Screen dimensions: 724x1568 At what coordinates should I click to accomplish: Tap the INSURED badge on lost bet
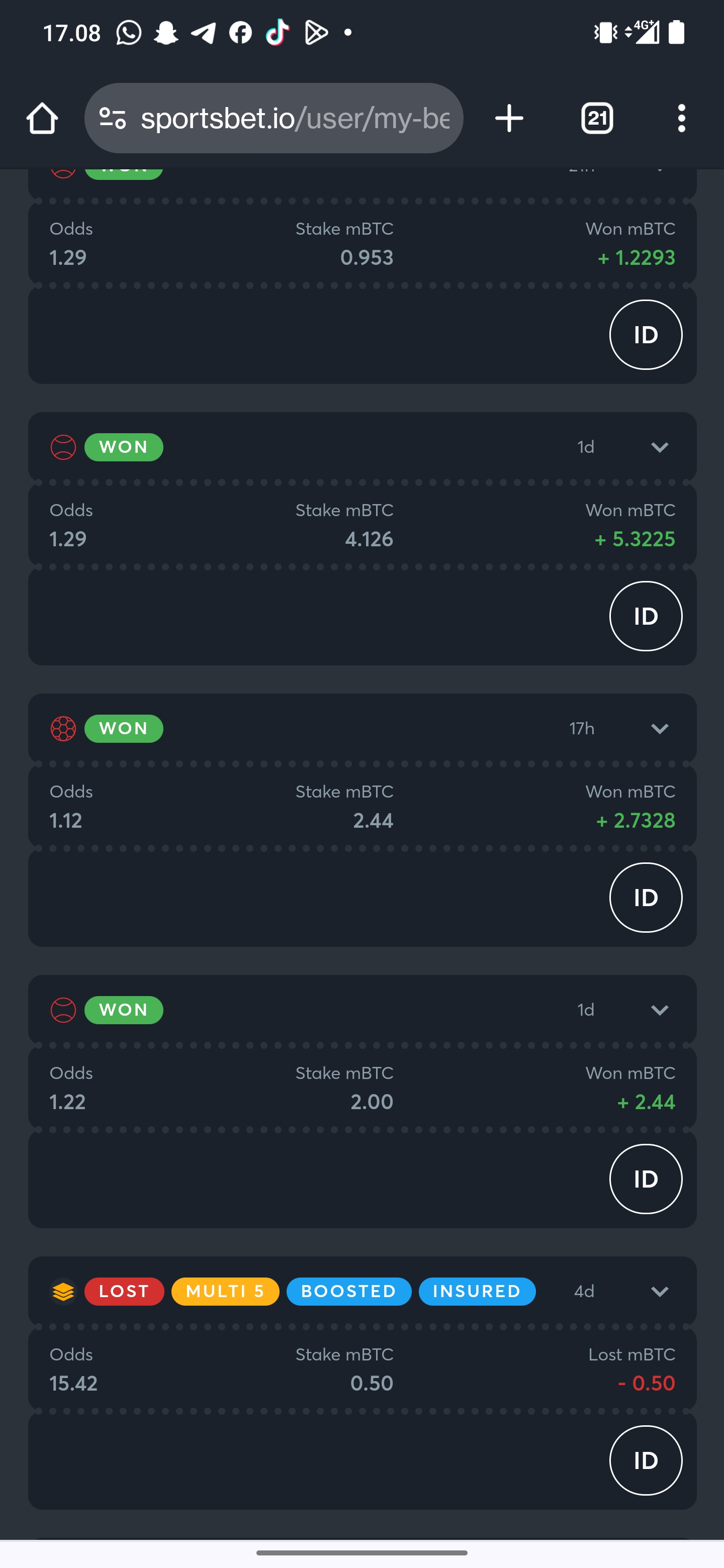pyautogui.click(x=477, y=1291)
